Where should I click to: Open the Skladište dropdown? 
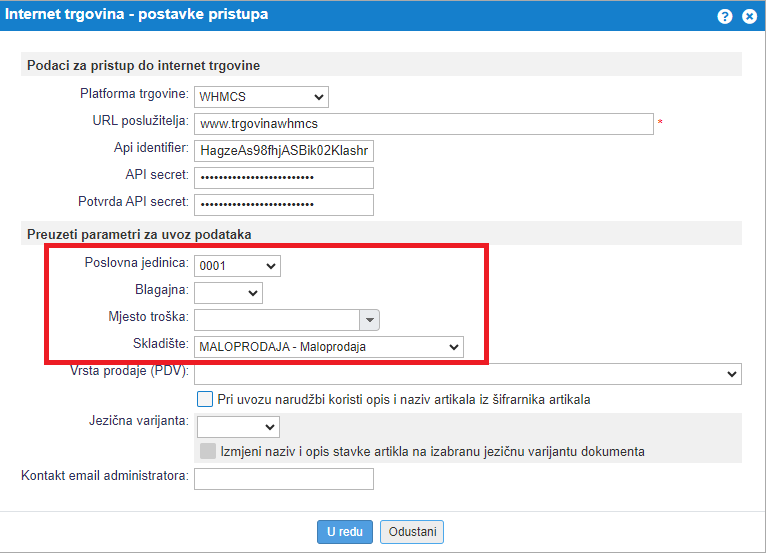pyautogui.click(x=329, y=347)
